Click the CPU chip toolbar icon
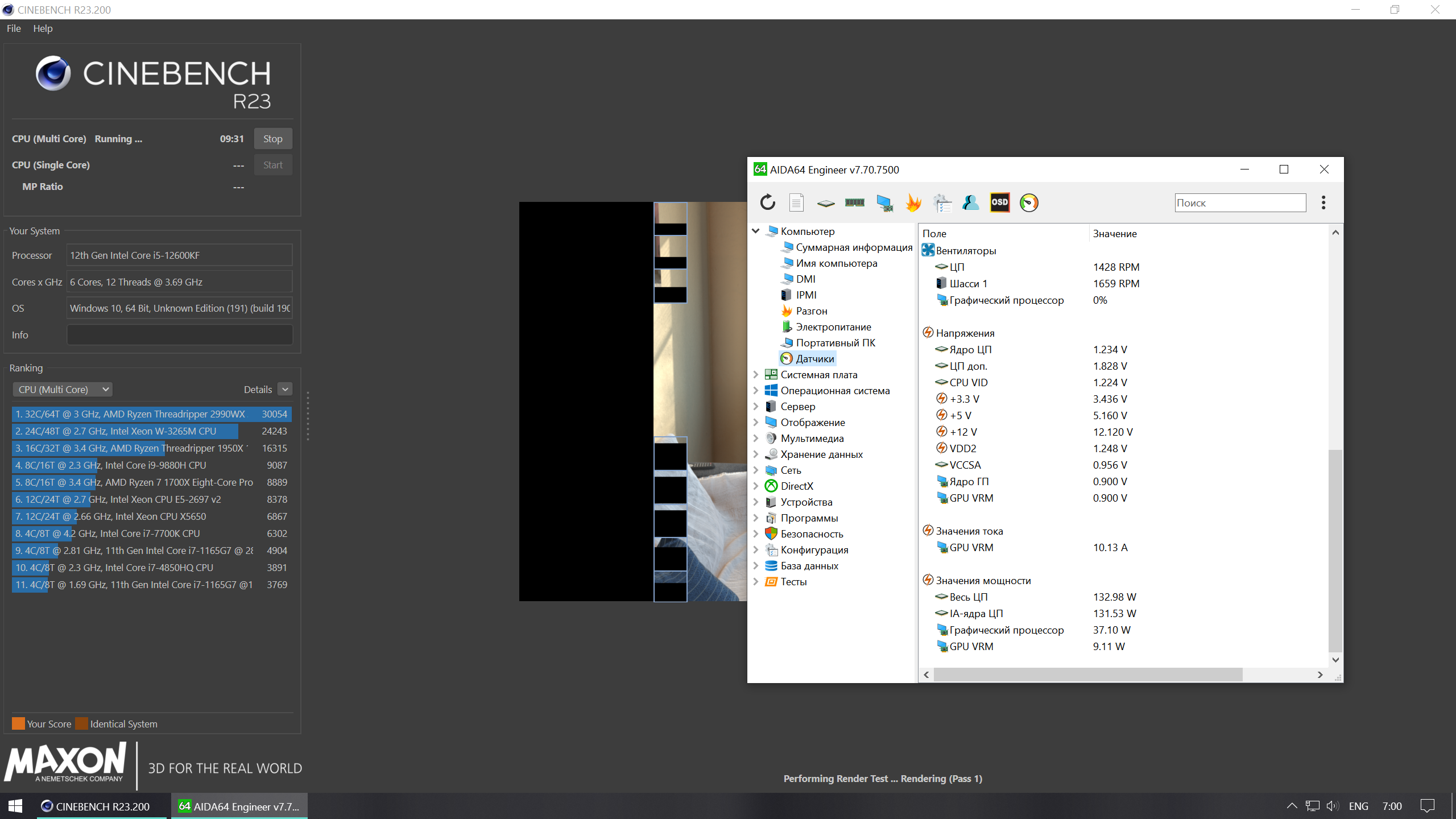The width and height of the screenshot is (1456, 819). 825,202
